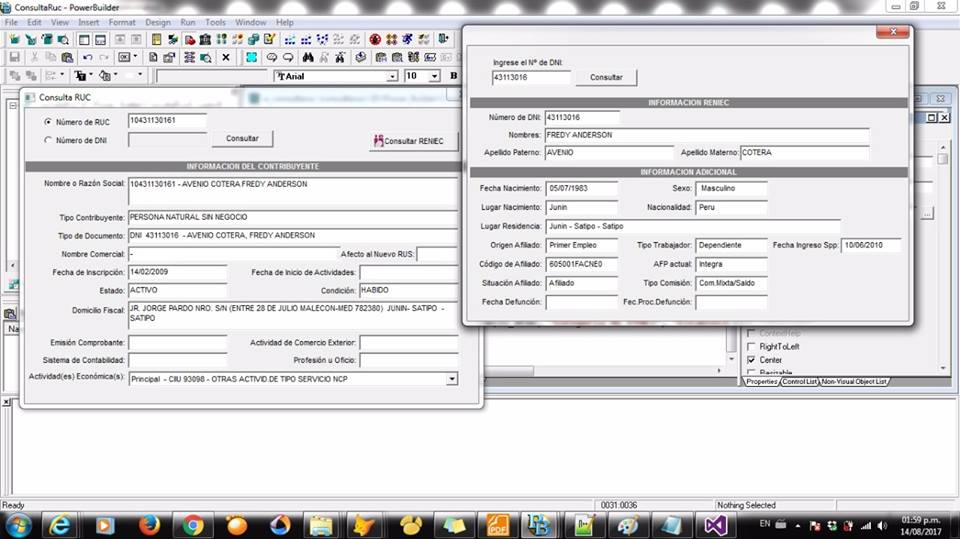
Task: Open the font size 10 dropdown
Action: click(434, 76)
